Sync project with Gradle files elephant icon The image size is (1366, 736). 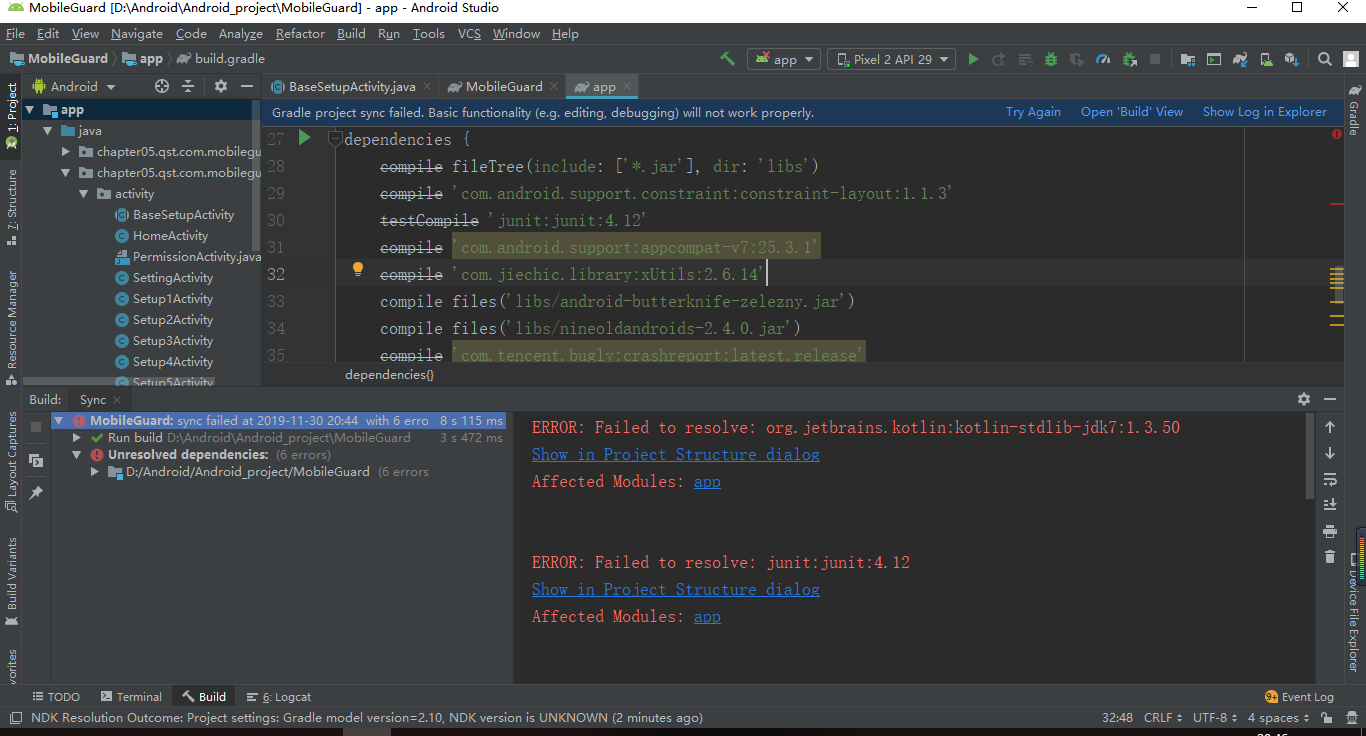point(1241,58)
